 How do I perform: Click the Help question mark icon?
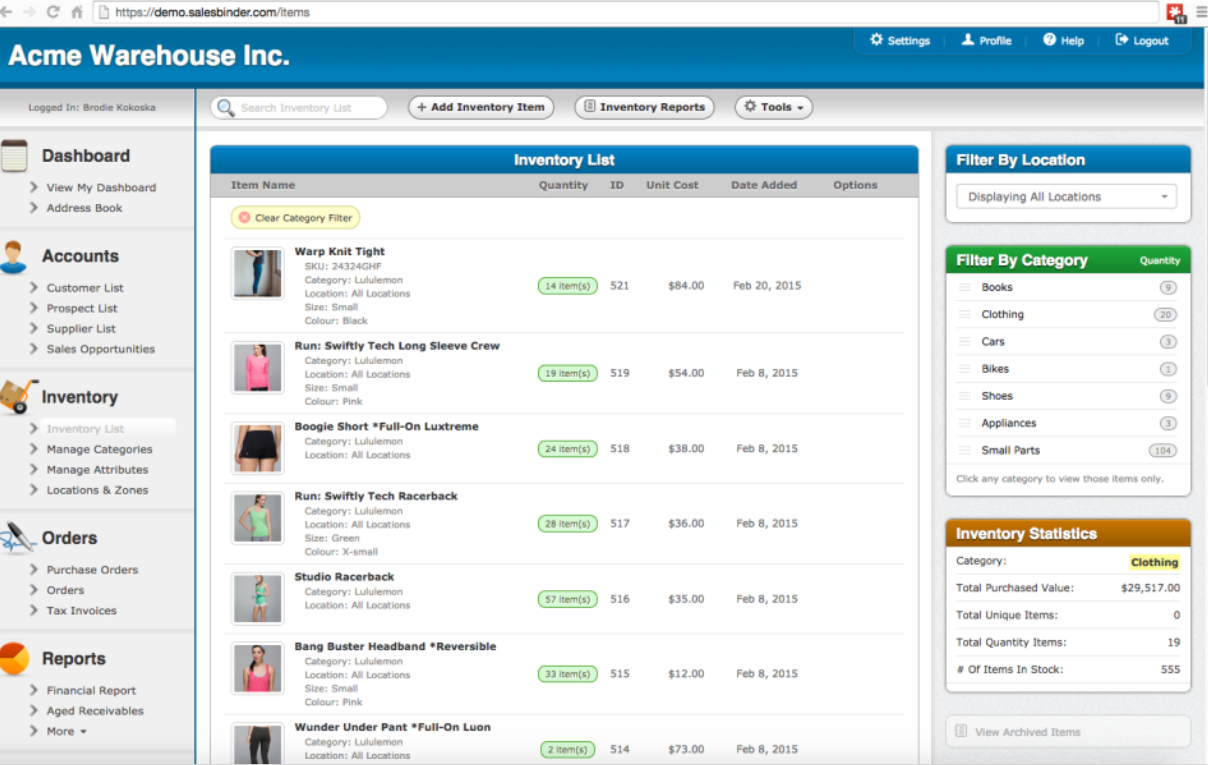(1049, 40)
